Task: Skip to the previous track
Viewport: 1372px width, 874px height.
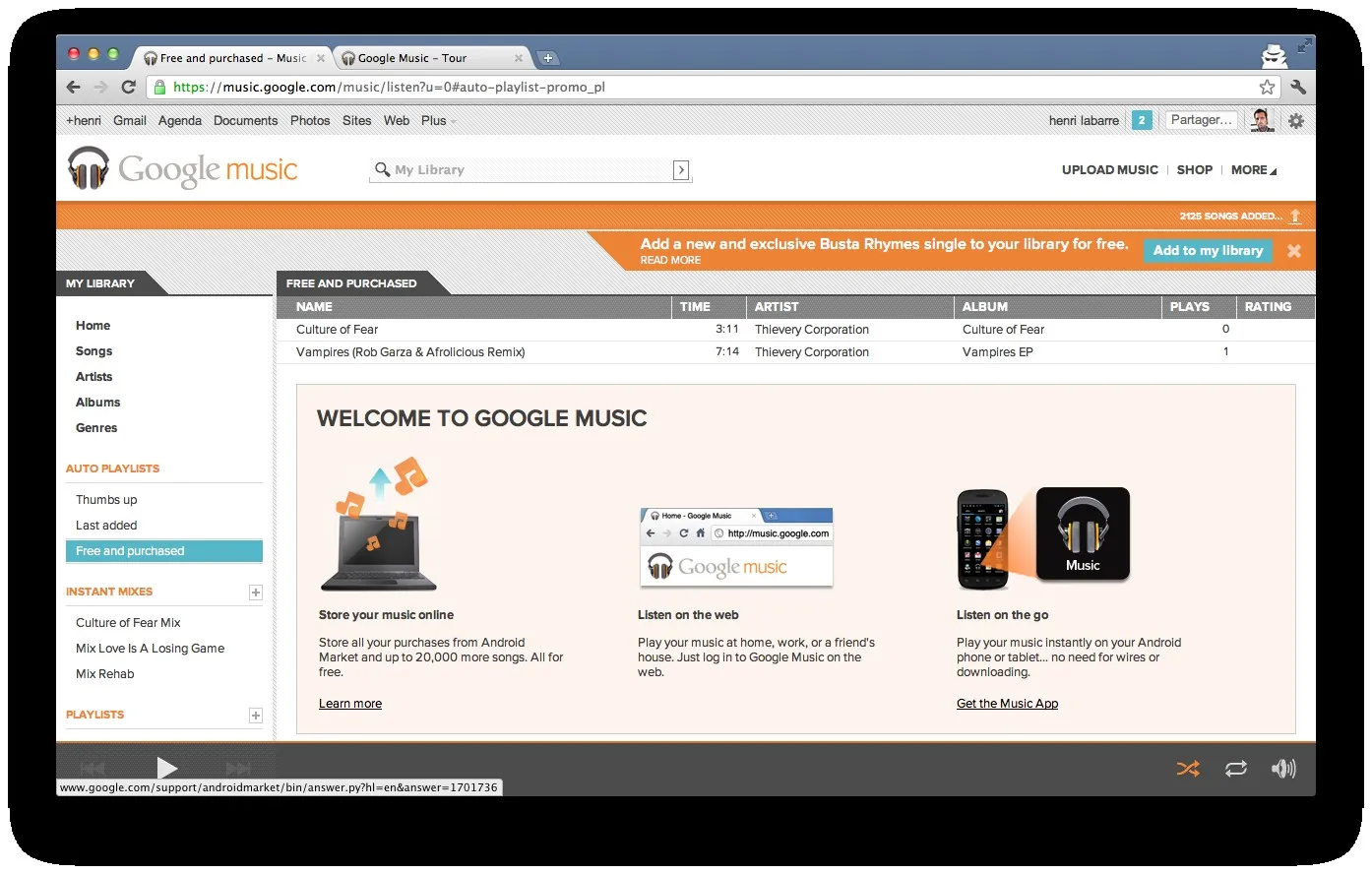Action: click(x=93, y=768)
